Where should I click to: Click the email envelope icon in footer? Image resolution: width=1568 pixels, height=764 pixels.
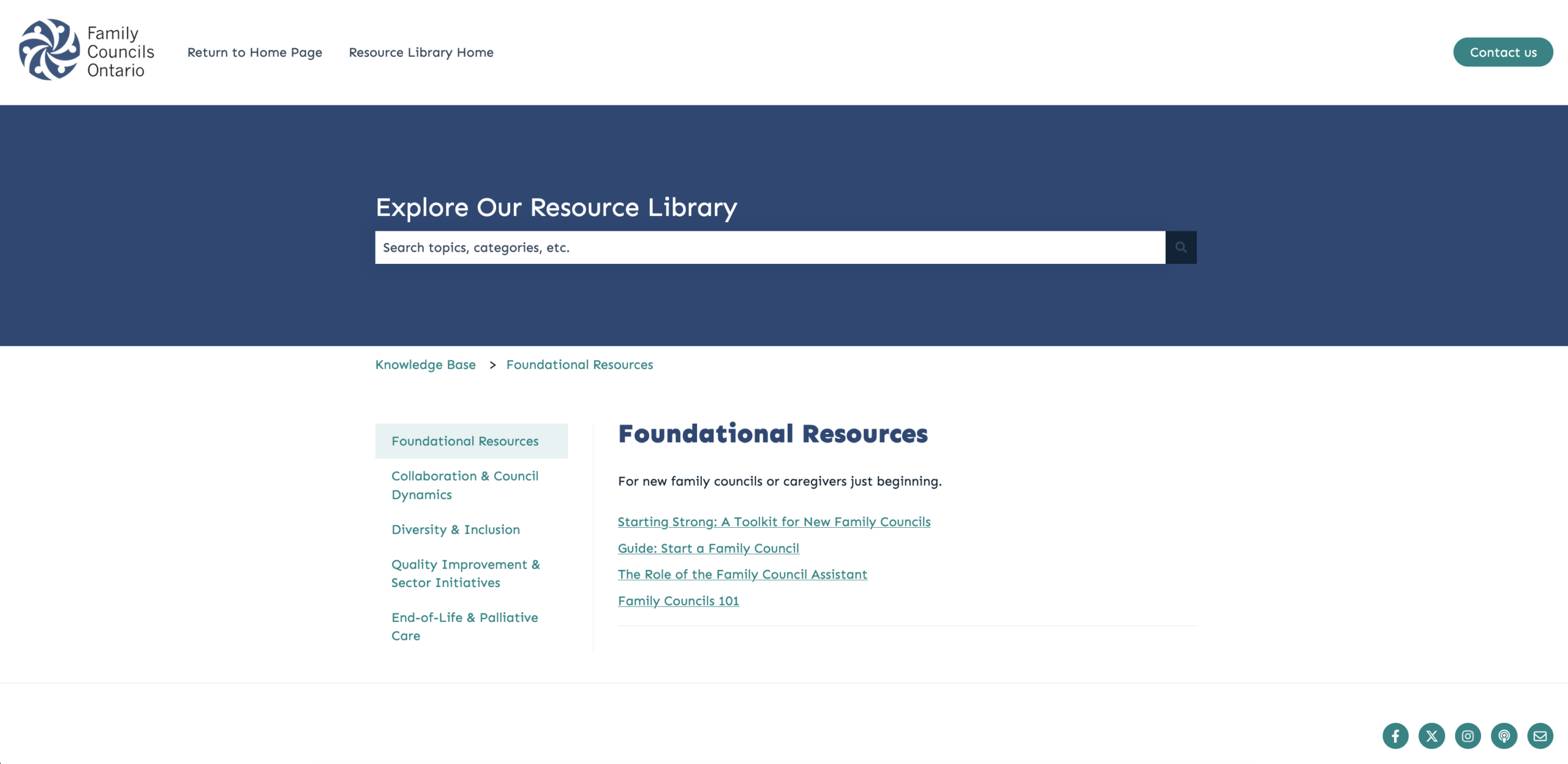(1540, 736)
